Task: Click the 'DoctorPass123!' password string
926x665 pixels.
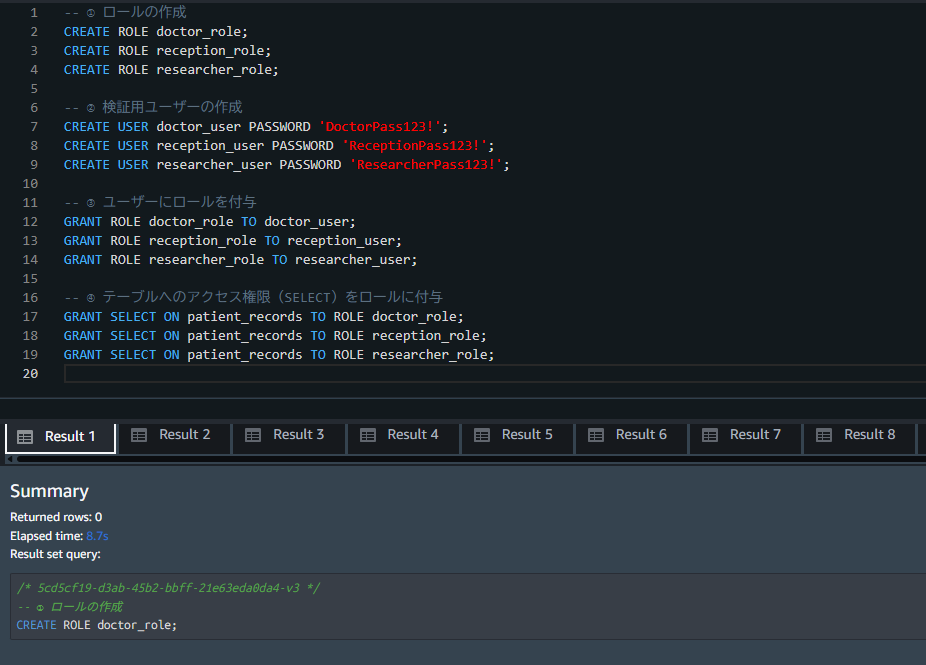Action: point(380,127)
